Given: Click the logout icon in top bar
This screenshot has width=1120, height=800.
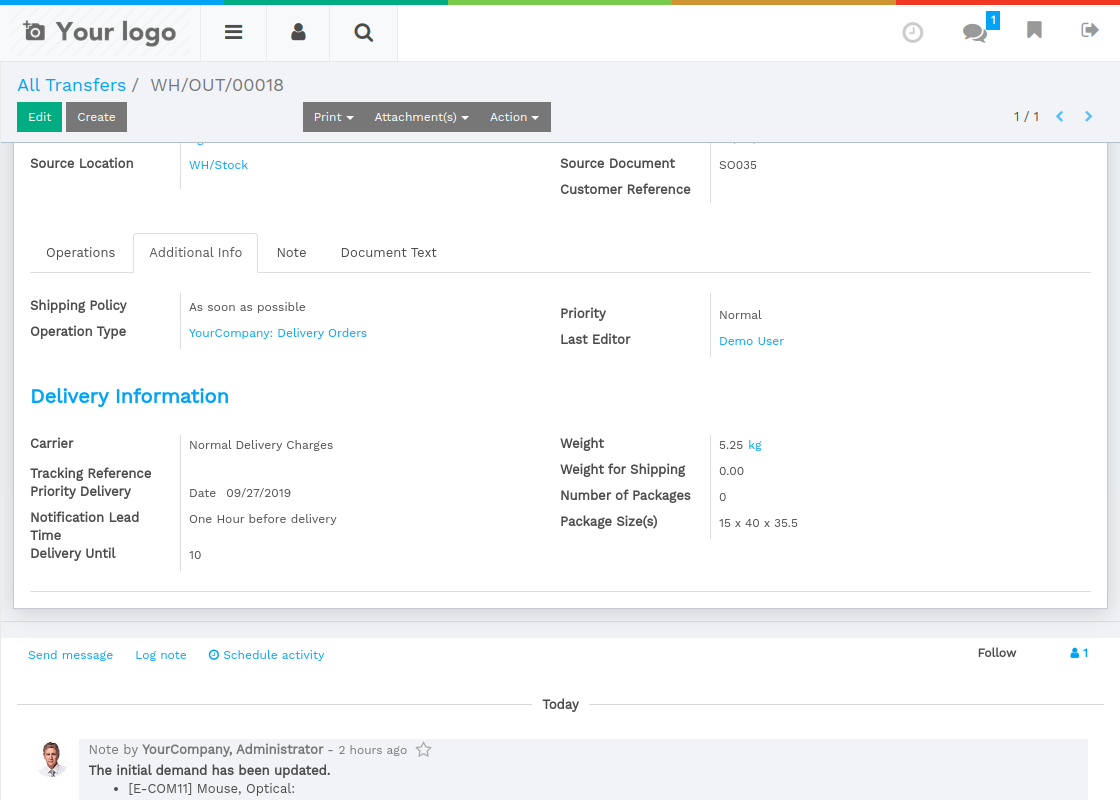Looking at the screenshot, I should [1089, 31].
